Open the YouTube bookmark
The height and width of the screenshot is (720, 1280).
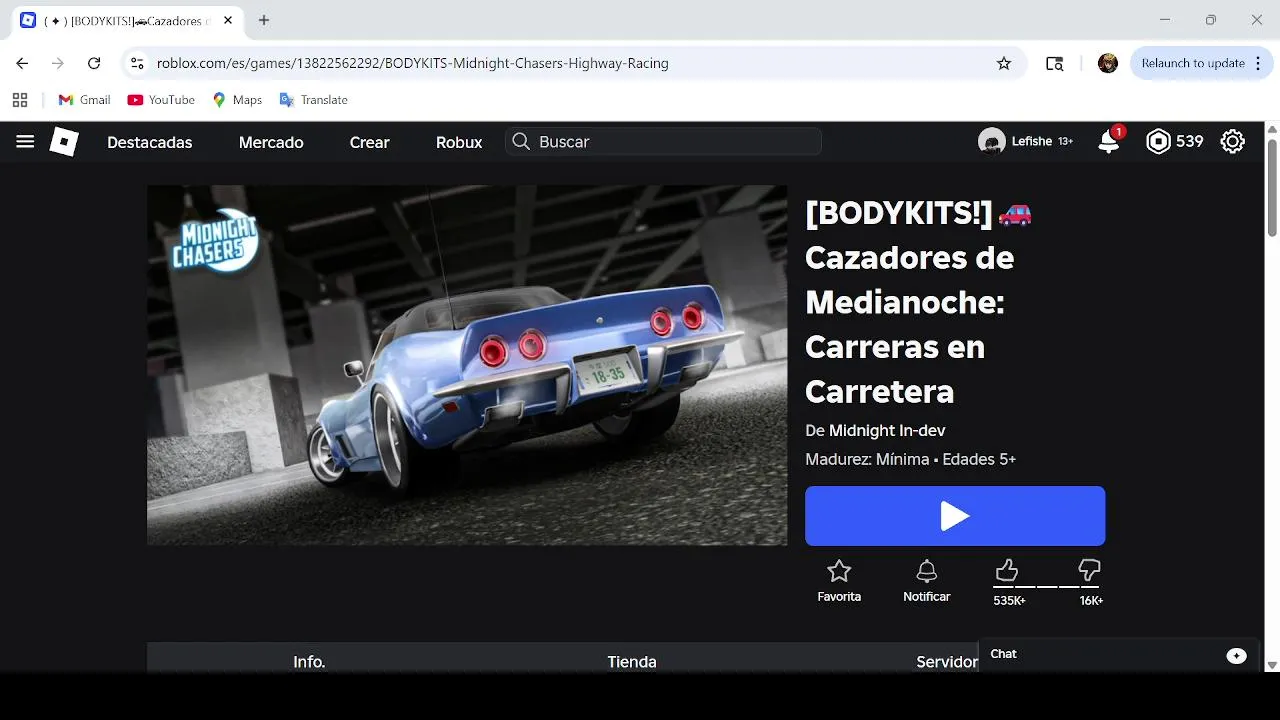click(x=161, y=100)
